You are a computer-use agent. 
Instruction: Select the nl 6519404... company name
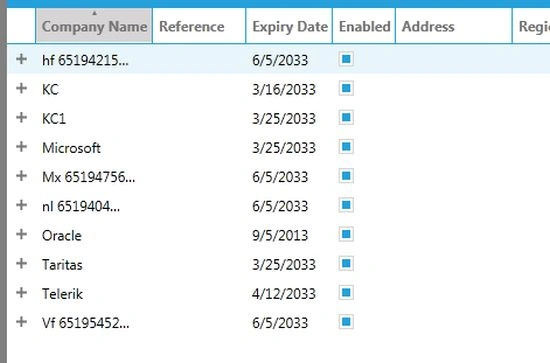pyautogui.click(x=81, y=206)
